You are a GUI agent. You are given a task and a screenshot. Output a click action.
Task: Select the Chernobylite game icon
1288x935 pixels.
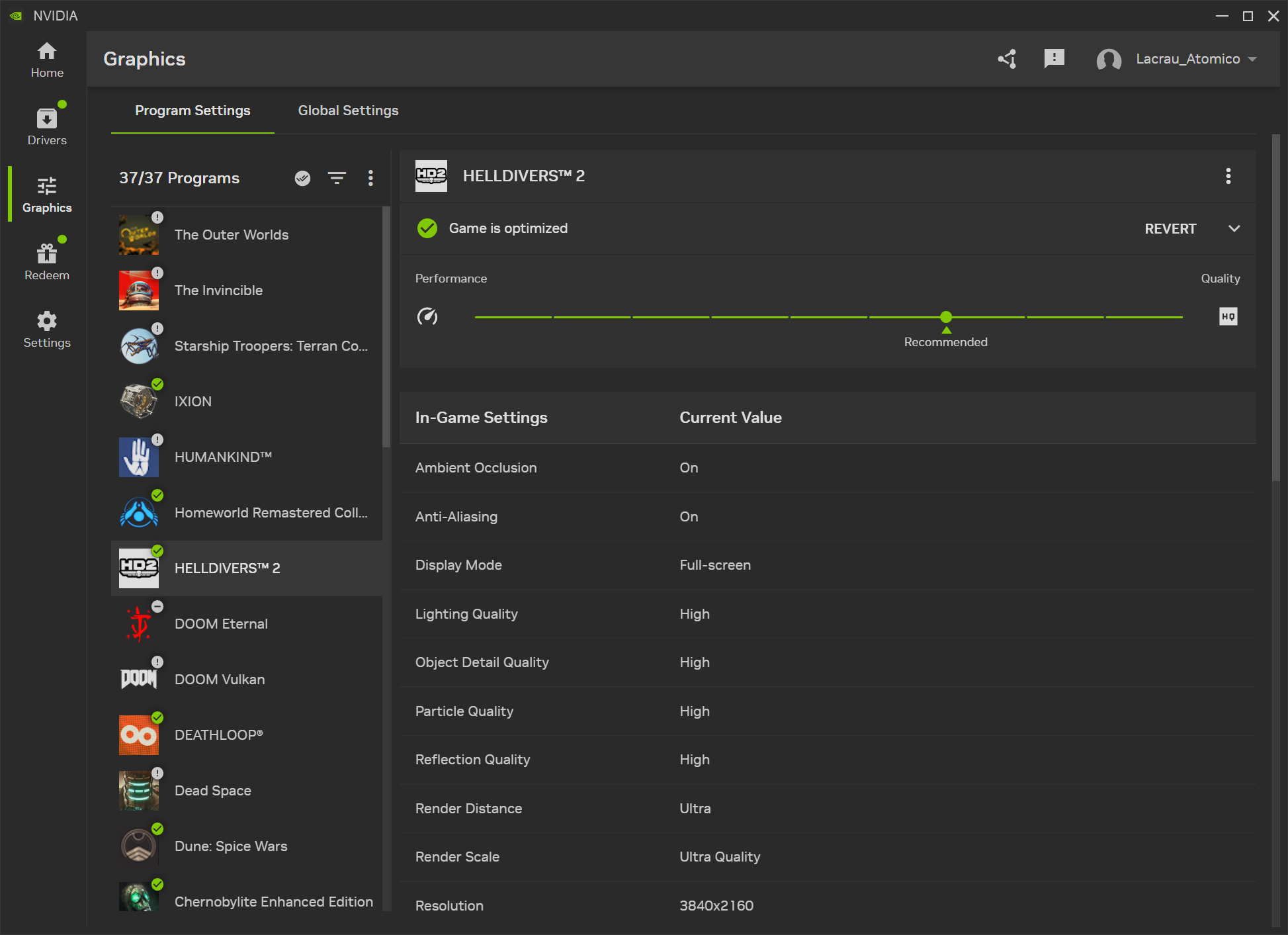click(139, 897)
